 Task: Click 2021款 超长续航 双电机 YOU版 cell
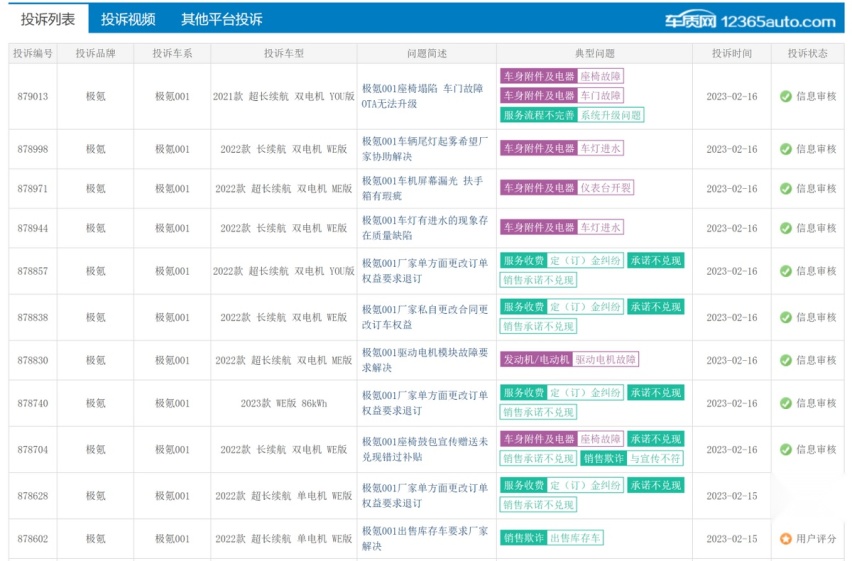[x=284, y=96]
